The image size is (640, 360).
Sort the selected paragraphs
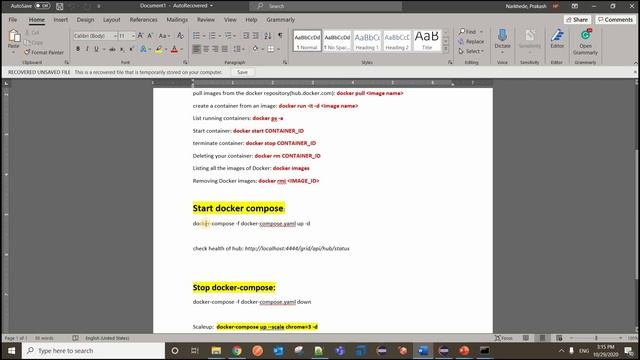(x=268, y=36)
